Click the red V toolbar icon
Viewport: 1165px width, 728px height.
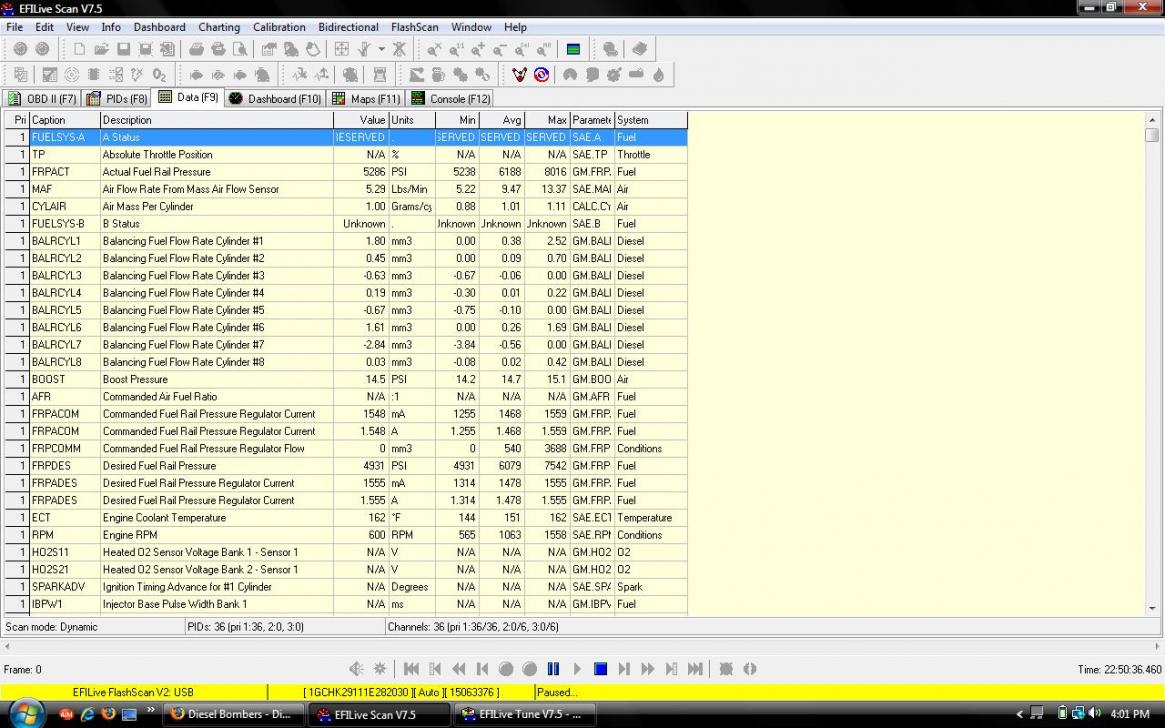click(519, 75)
